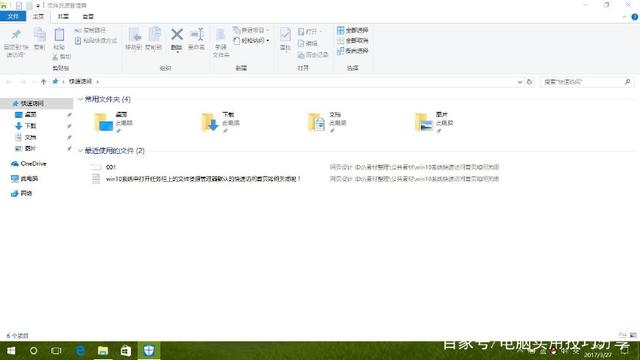640x360 pixels.
Task: Click Select all (全部选择) in the ribbon
Action: click(353, 30)
